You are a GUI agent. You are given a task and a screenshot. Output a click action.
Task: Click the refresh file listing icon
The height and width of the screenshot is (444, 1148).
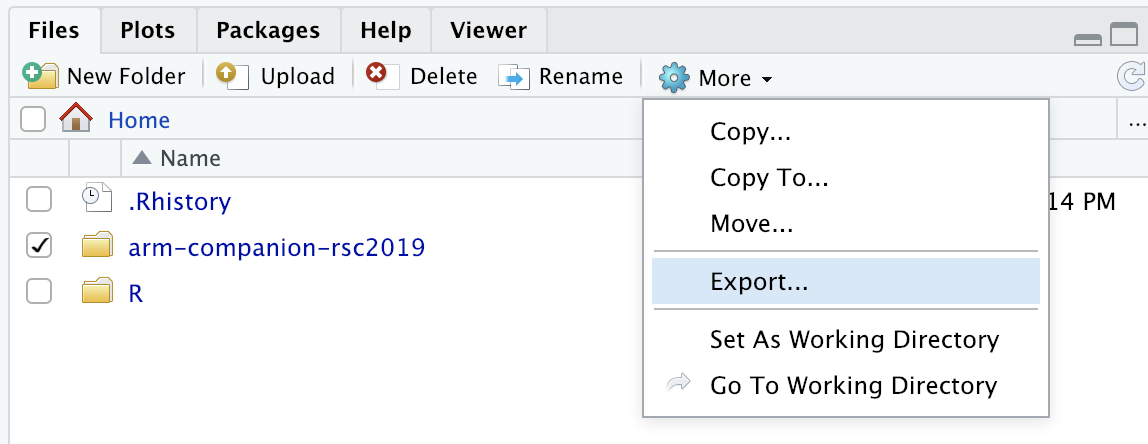1131,76
